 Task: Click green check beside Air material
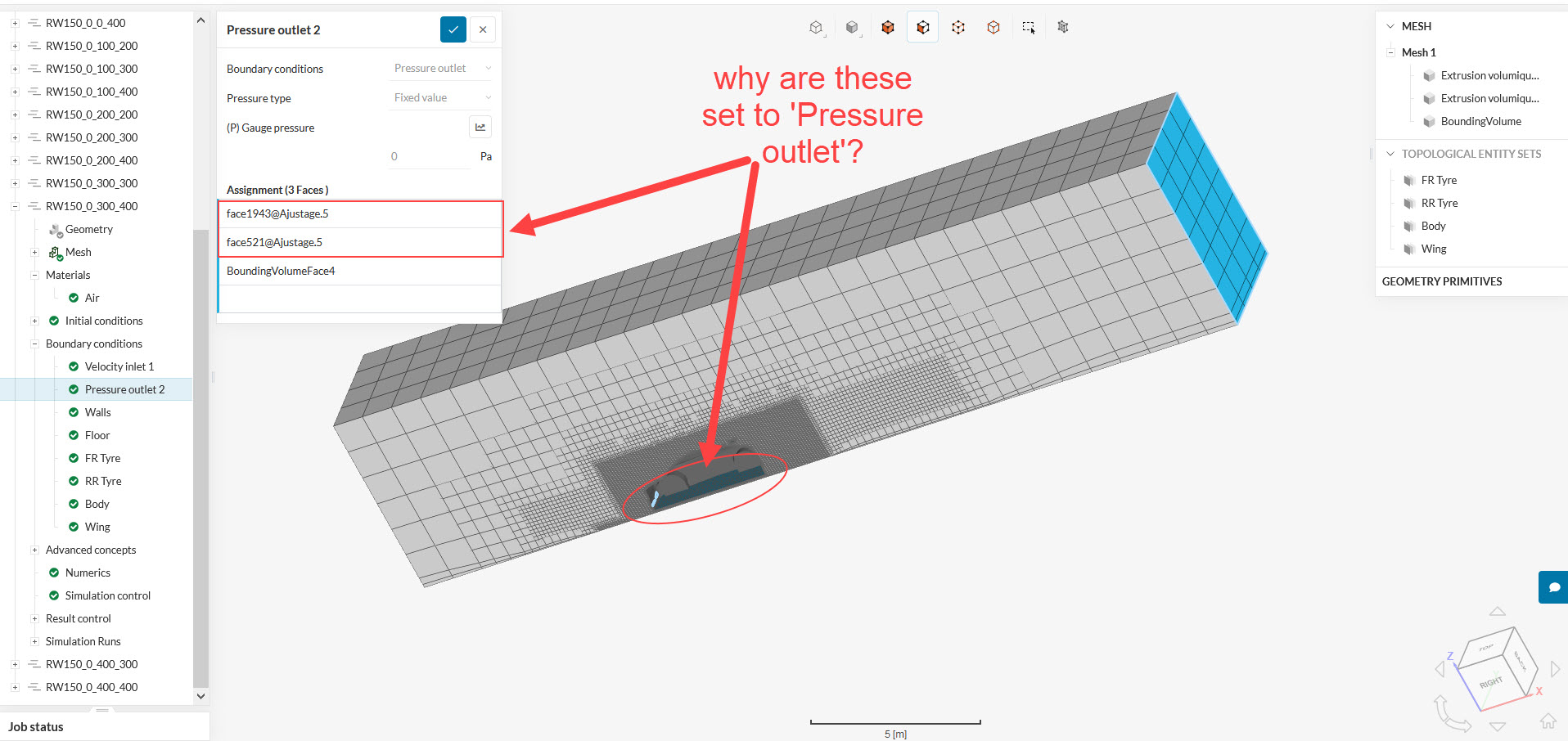74,298
